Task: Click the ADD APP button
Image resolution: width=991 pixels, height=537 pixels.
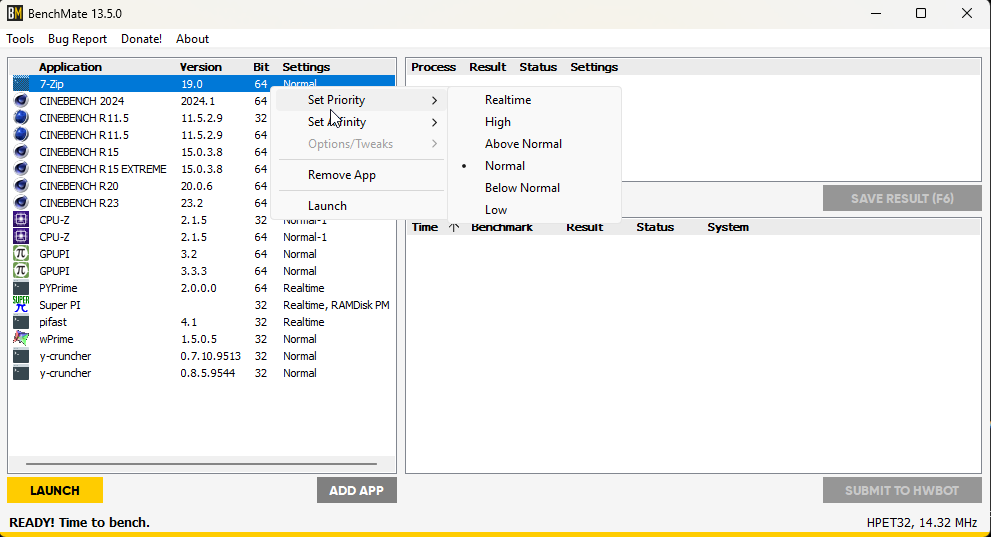Action: [x=356, y=490]
